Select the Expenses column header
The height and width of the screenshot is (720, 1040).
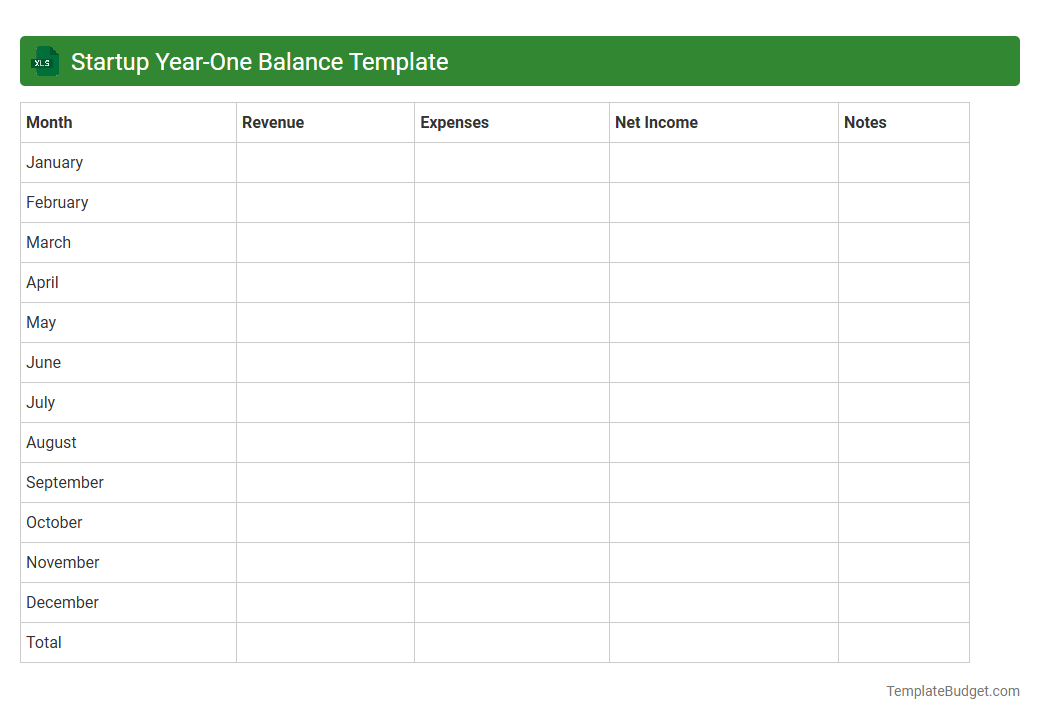pyautogui.click(x=454, y=122)
